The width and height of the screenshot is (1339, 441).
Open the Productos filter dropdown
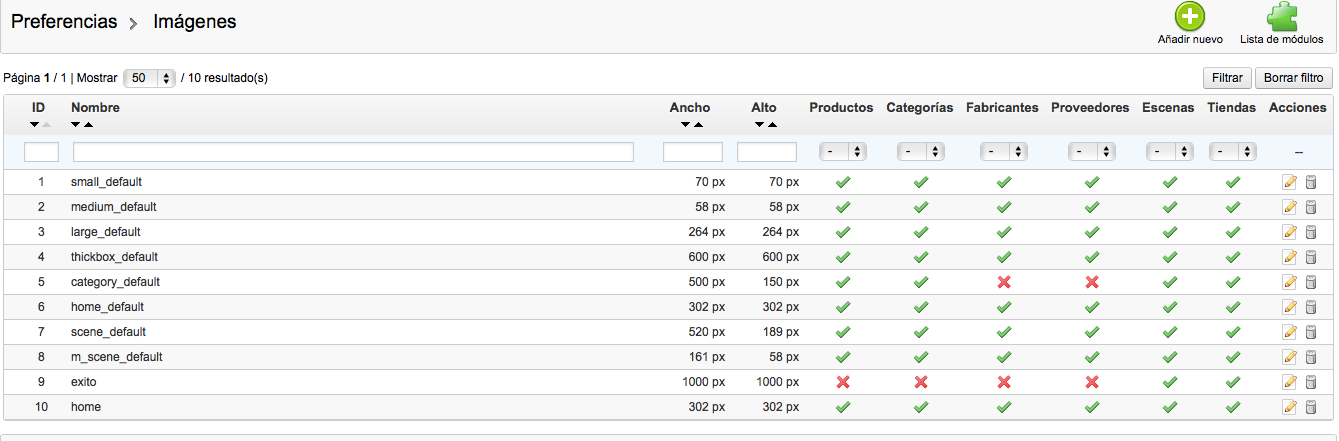pyautogui.click(x=842, y=152)
